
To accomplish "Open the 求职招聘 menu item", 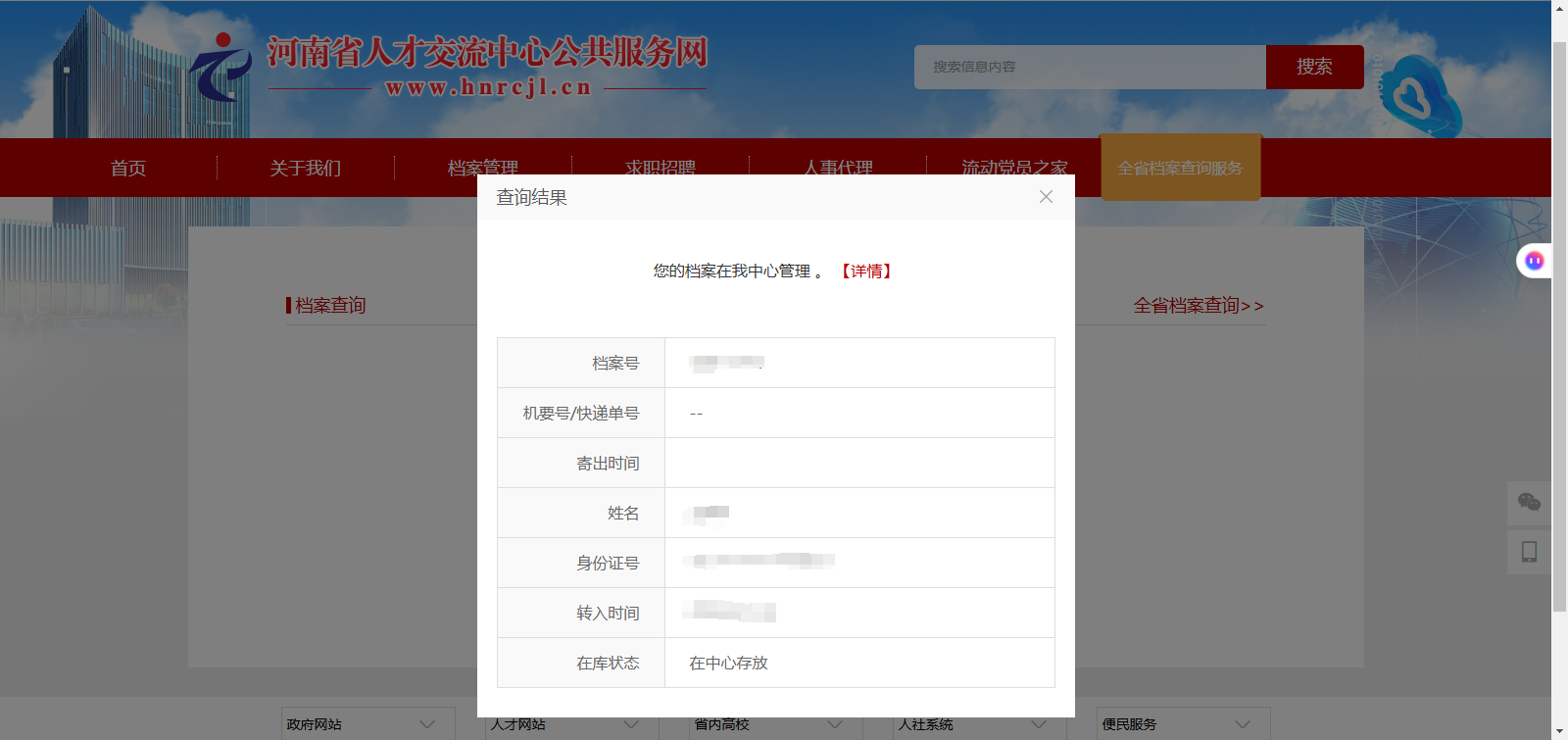I will click(x=661, y=167).
